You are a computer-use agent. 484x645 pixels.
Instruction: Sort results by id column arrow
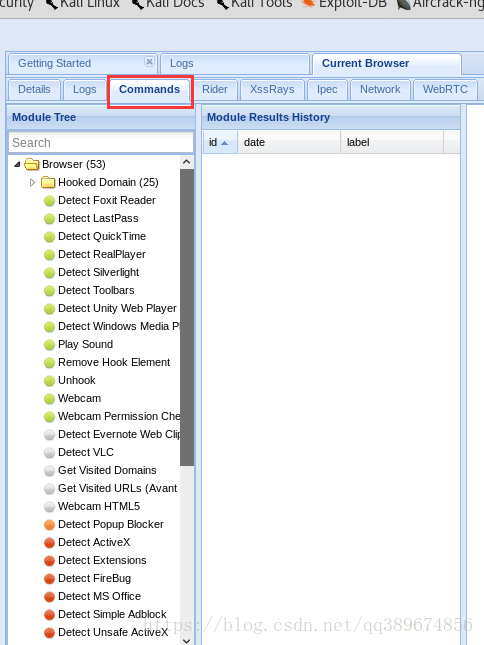click(x=225, y=143)
